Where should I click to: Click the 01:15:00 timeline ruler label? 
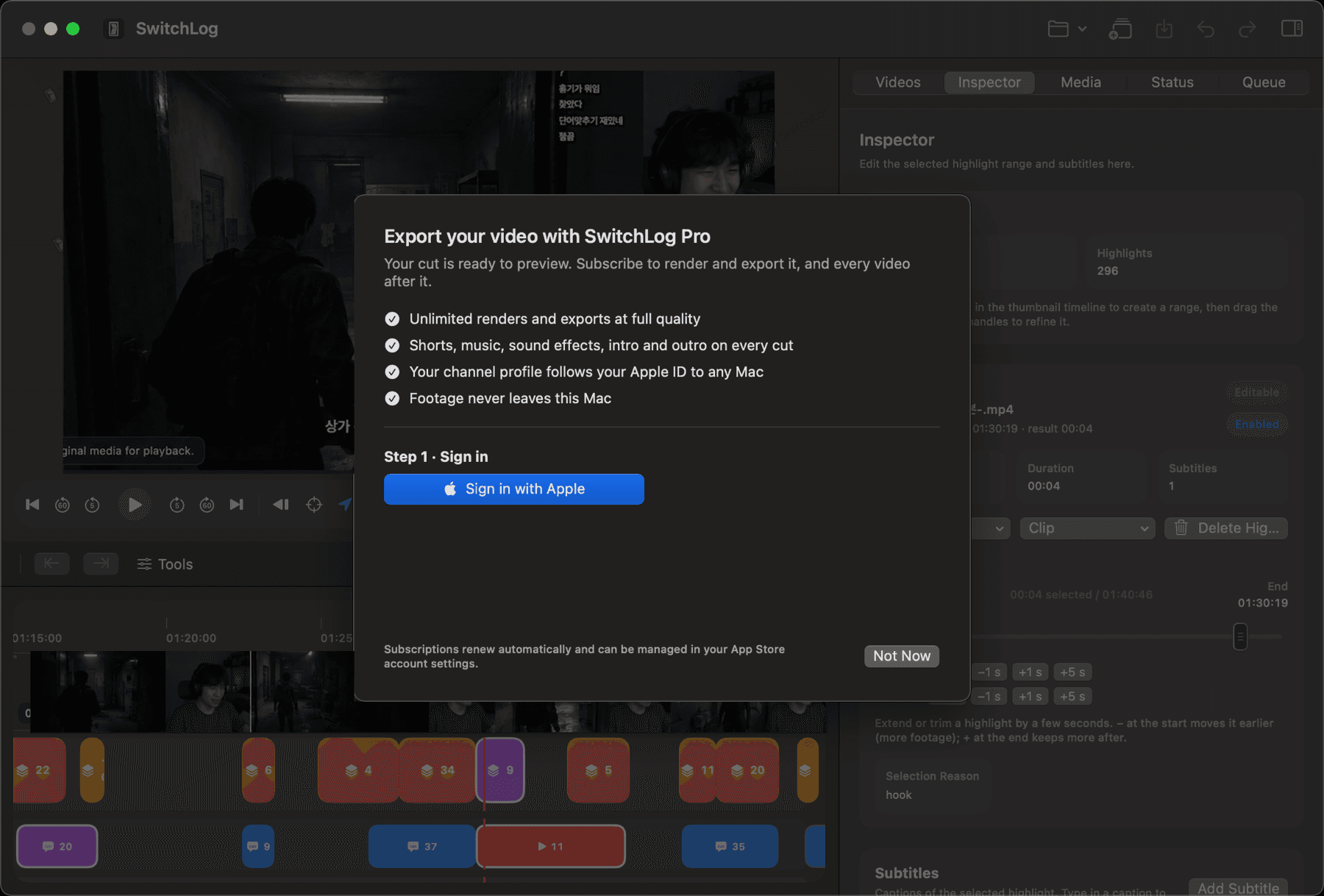(37, 639)
